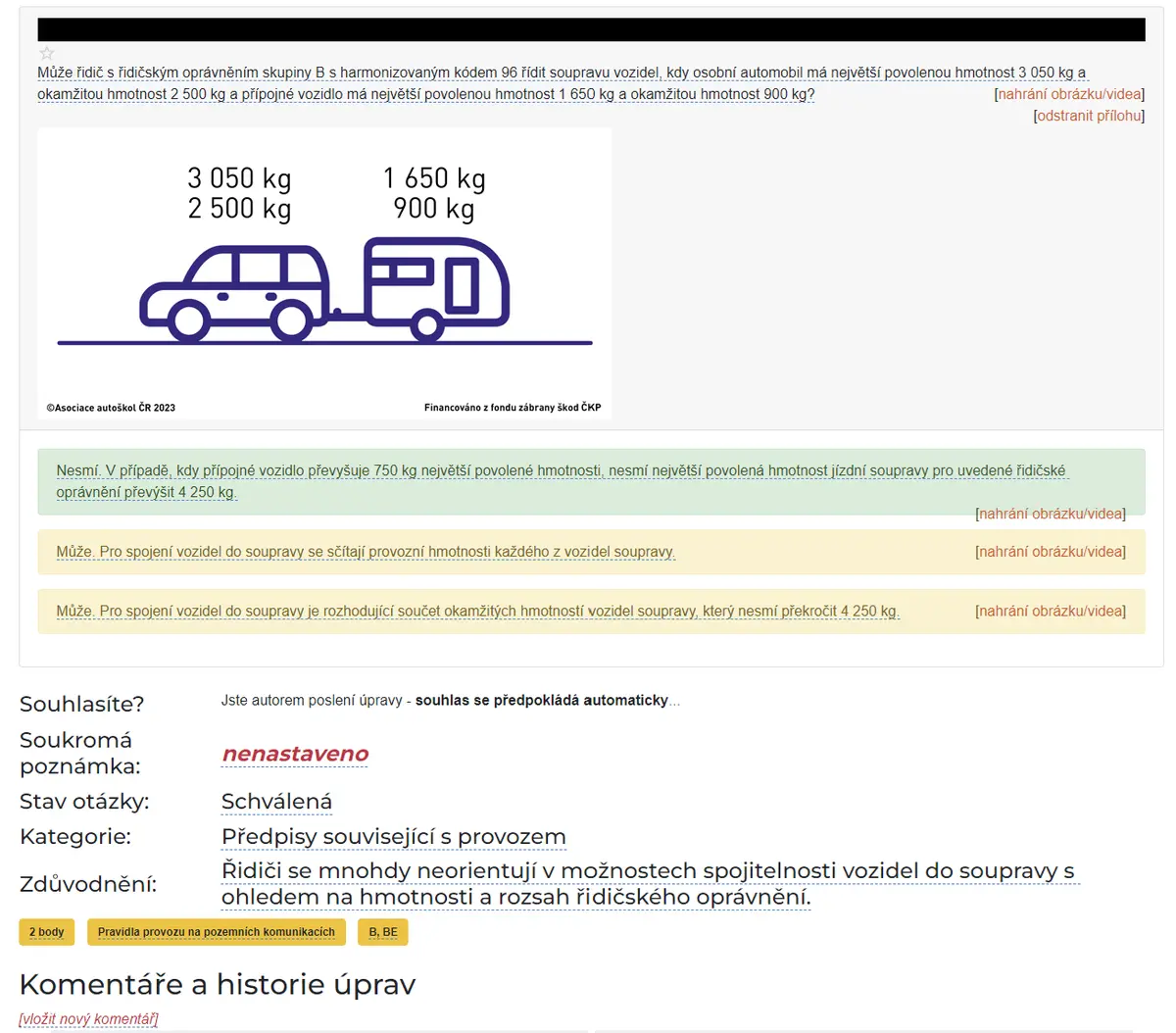
Task: Click upload link in 'sčítají provozní hmotnosti' answer
Action: pyautogui.click(x=1050, y=552)
